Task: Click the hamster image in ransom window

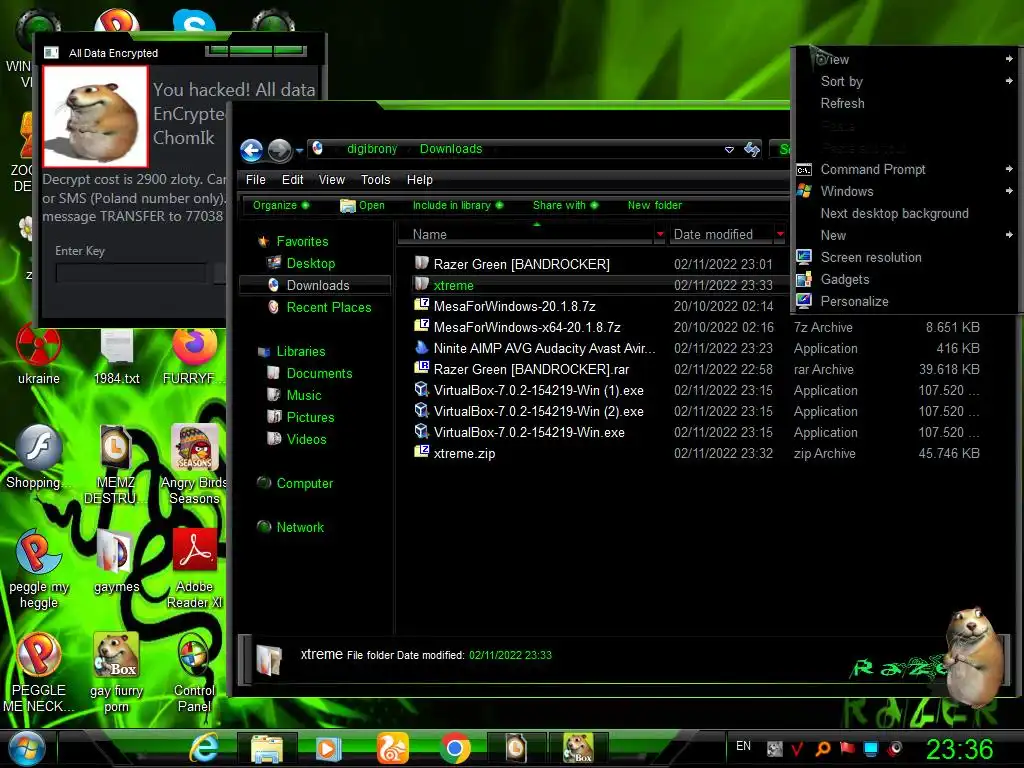Action: tap(95, 116)
